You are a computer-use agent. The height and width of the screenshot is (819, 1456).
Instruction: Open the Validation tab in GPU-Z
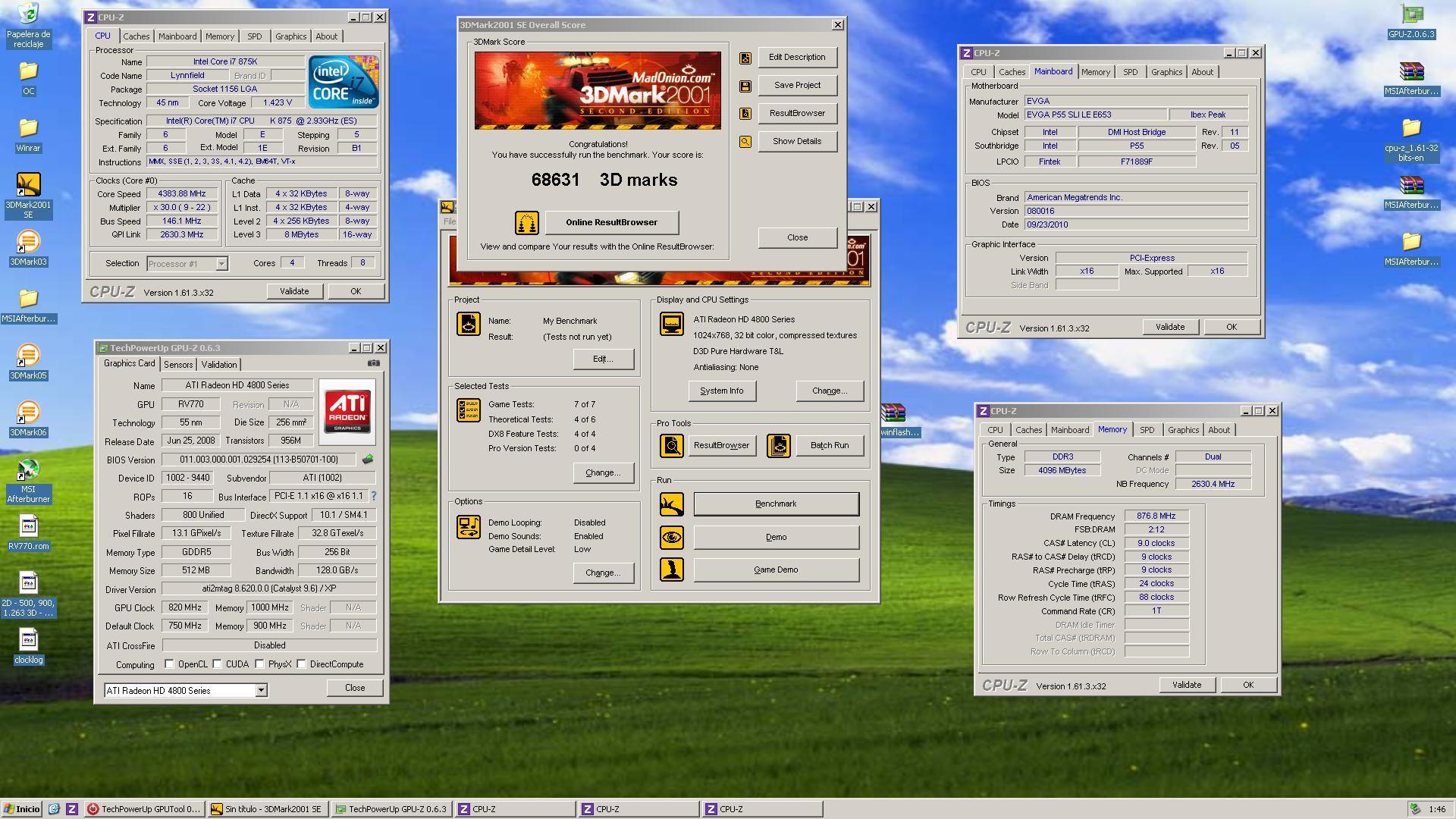219,365
